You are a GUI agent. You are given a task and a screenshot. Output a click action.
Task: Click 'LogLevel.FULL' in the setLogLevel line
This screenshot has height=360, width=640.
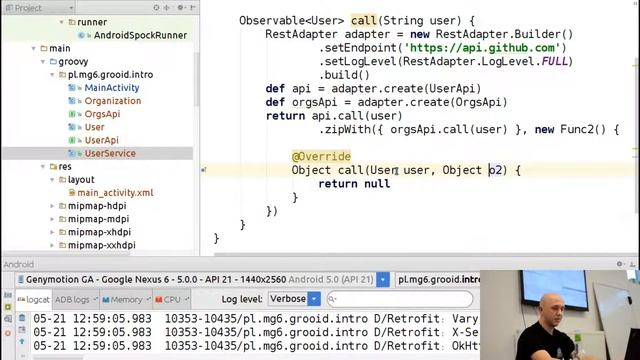coord(524,61)
